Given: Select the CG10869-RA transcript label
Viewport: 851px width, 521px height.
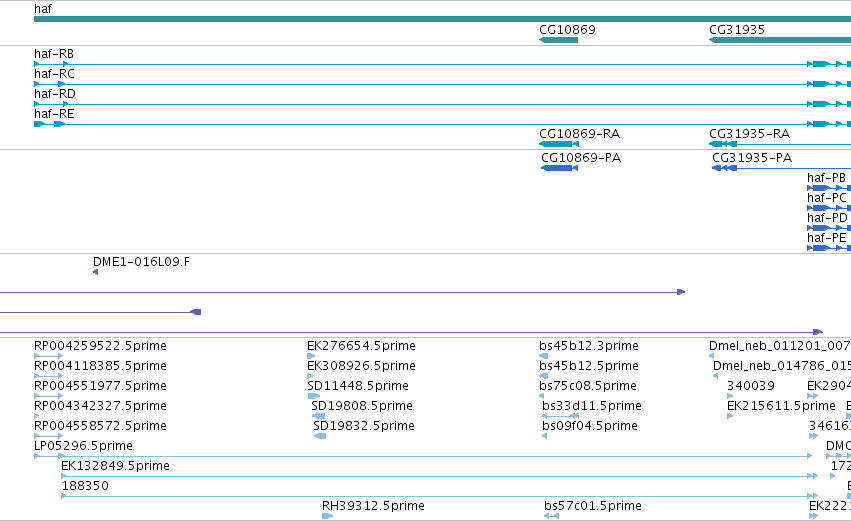Looking at the screenshot, I should click(580, 134).
